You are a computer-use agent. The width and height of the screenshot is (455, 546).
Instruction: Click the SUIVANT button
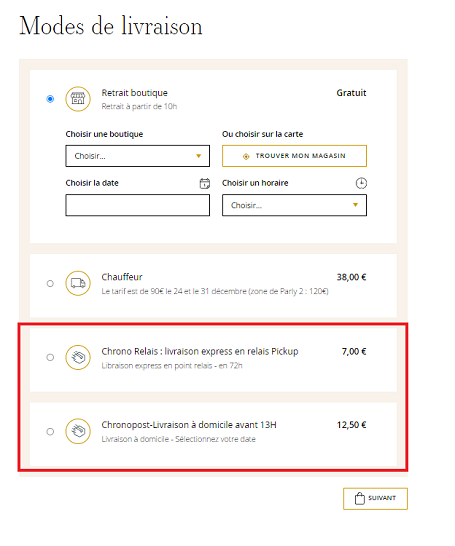pyautogui.click(x=375, y=499)
